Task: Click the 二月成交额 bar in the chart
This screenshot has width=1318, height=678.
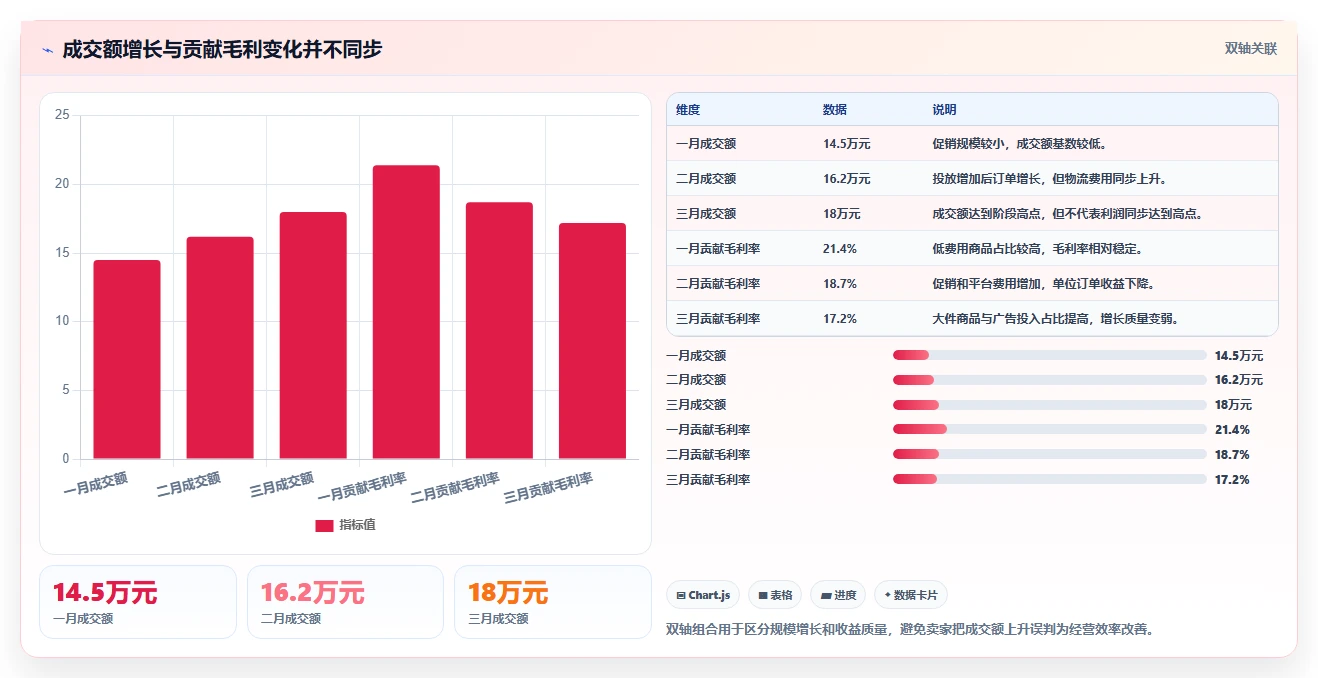Action: coord(220,348)
